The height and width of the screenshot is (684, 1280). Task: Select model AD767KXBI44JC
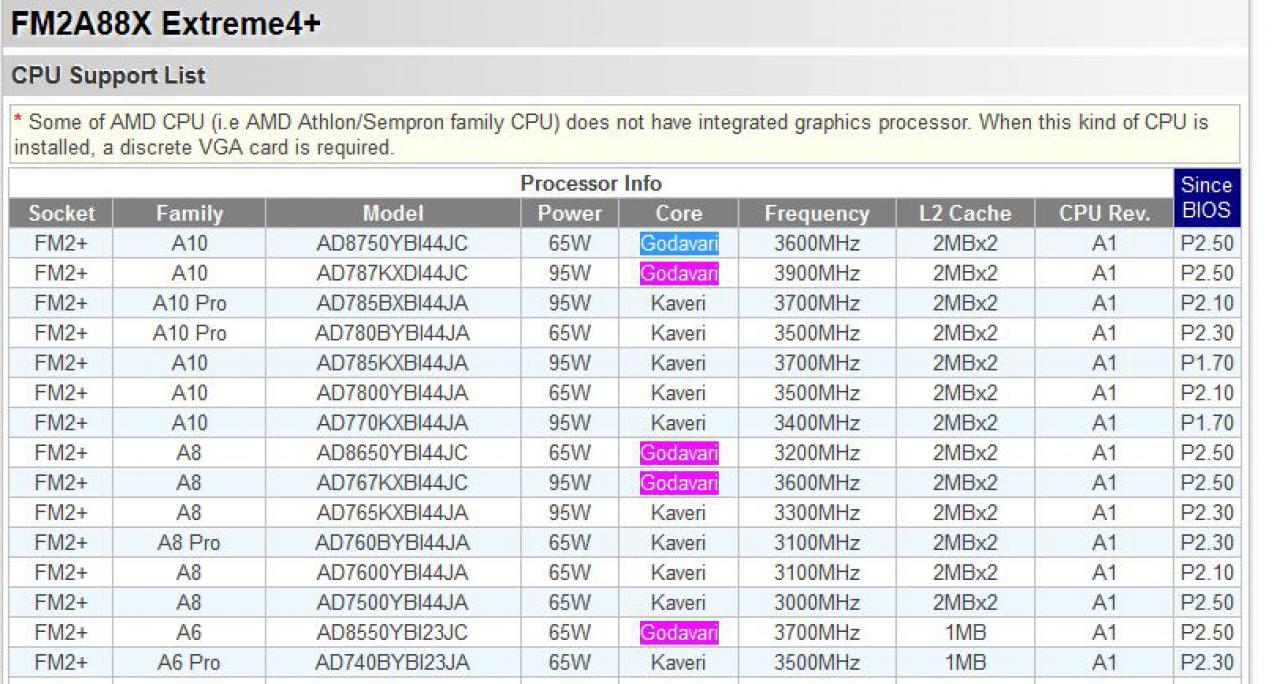click(x=392, y=483)
